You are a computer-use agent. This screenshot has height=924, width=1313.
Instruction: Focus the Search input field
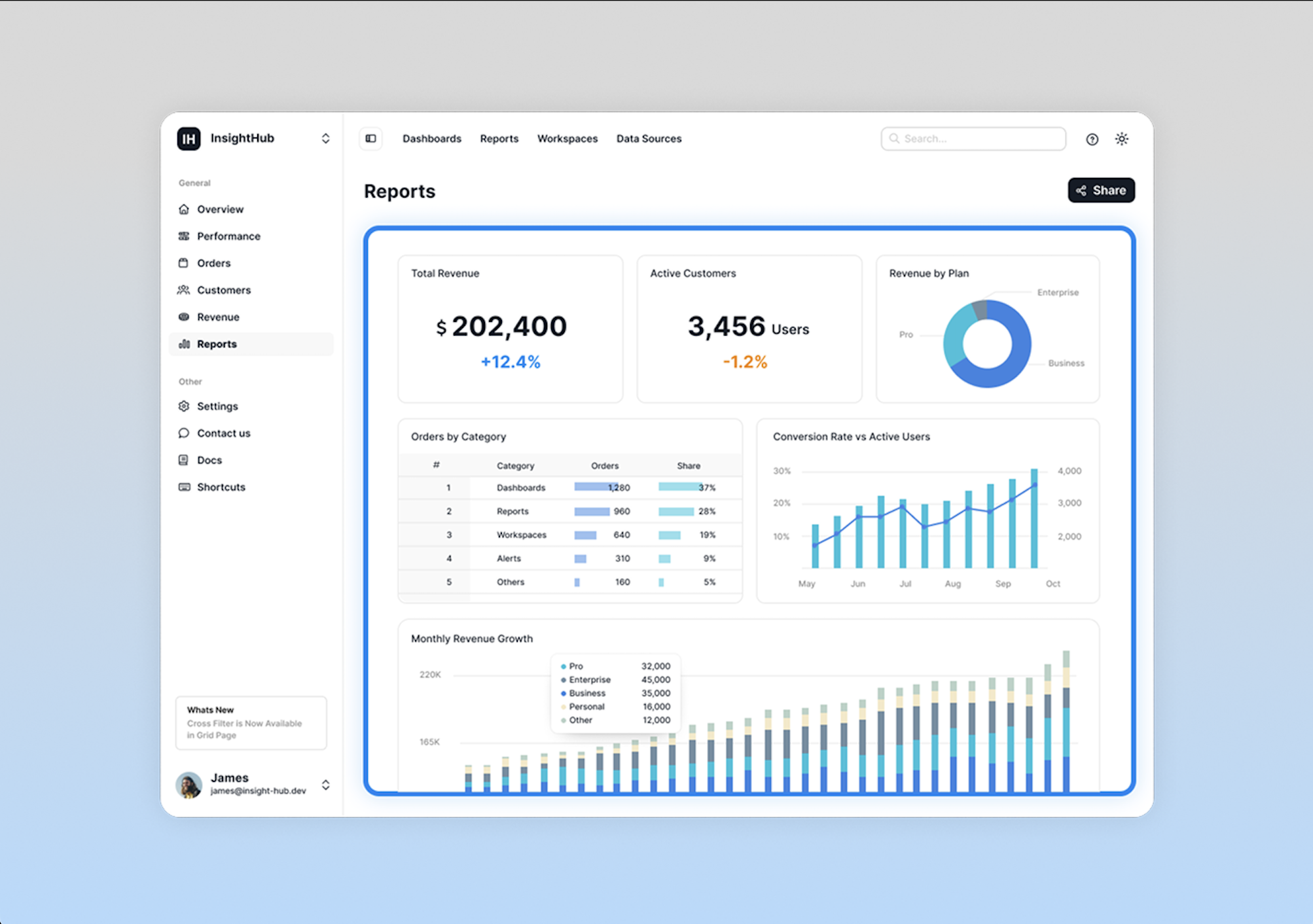980,139
